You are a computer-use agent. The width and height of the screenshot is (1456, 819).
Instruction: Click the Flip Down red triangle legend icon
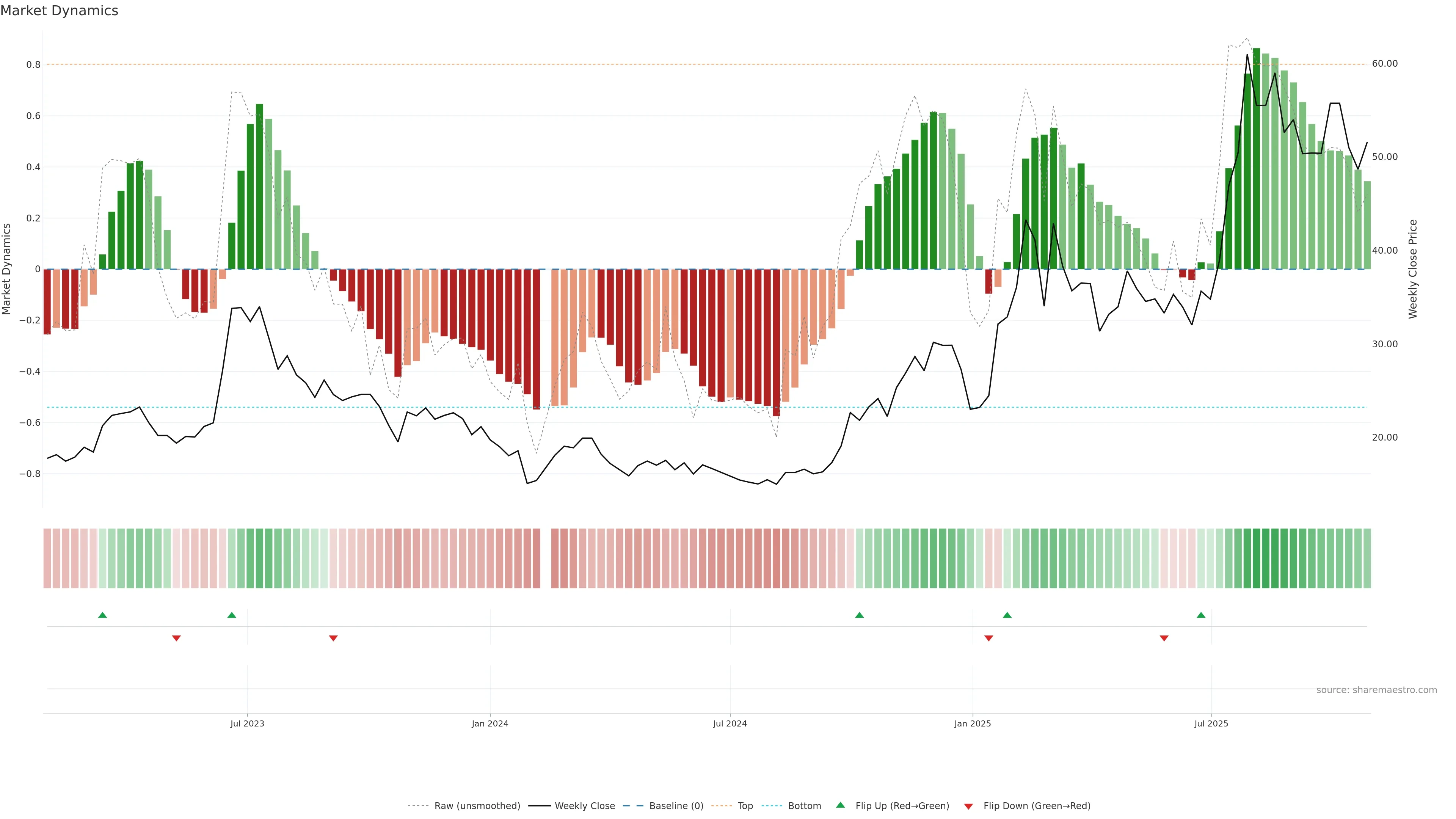click(x=968, y=806)
